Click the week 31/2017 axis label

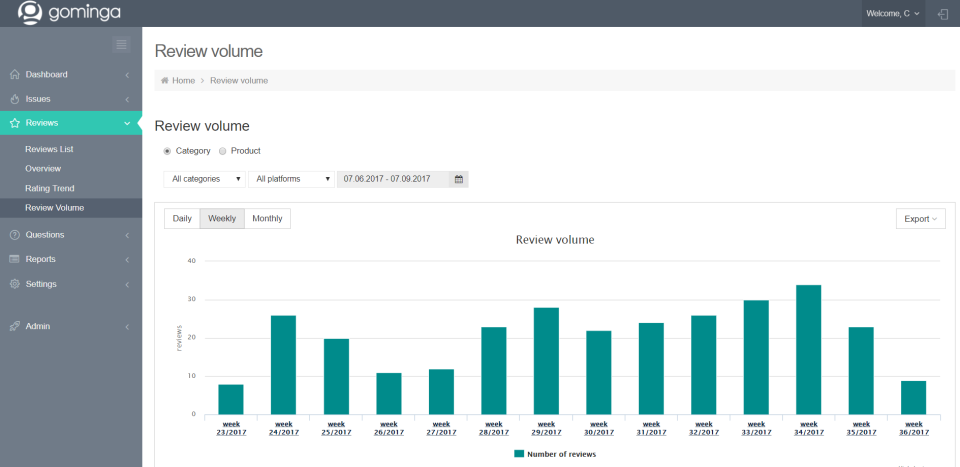click(x=651, y=428)
